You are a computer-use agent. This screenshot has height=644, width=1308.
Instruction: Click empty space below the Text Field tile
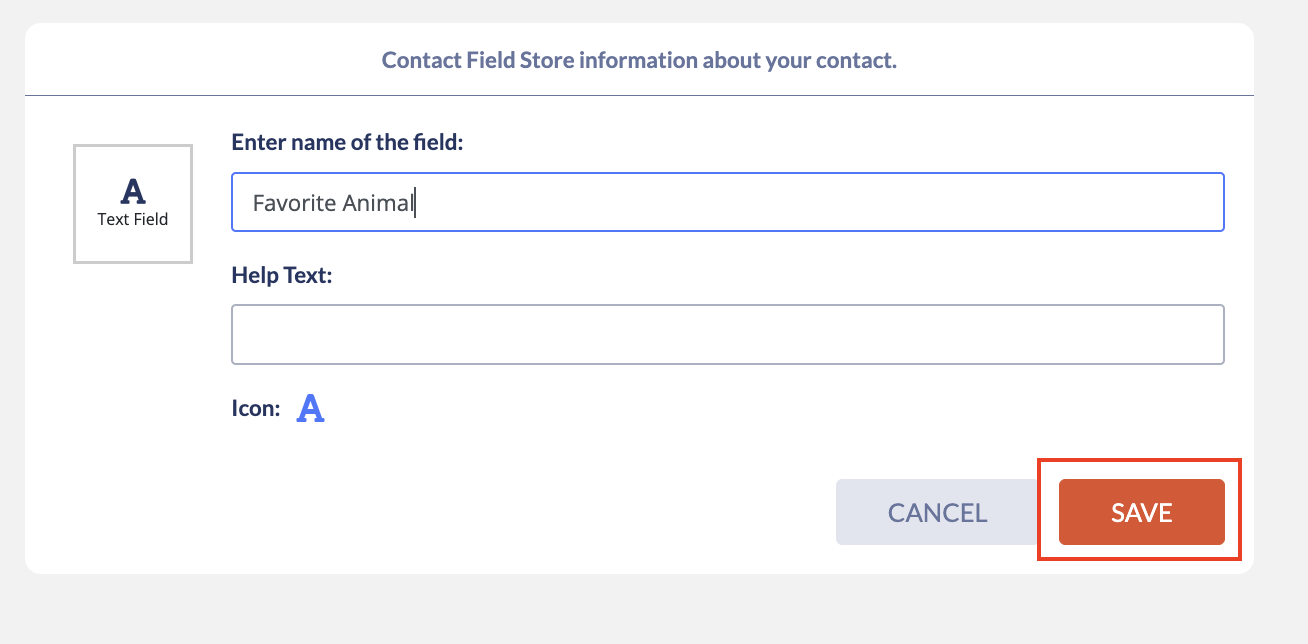point(133,400)
